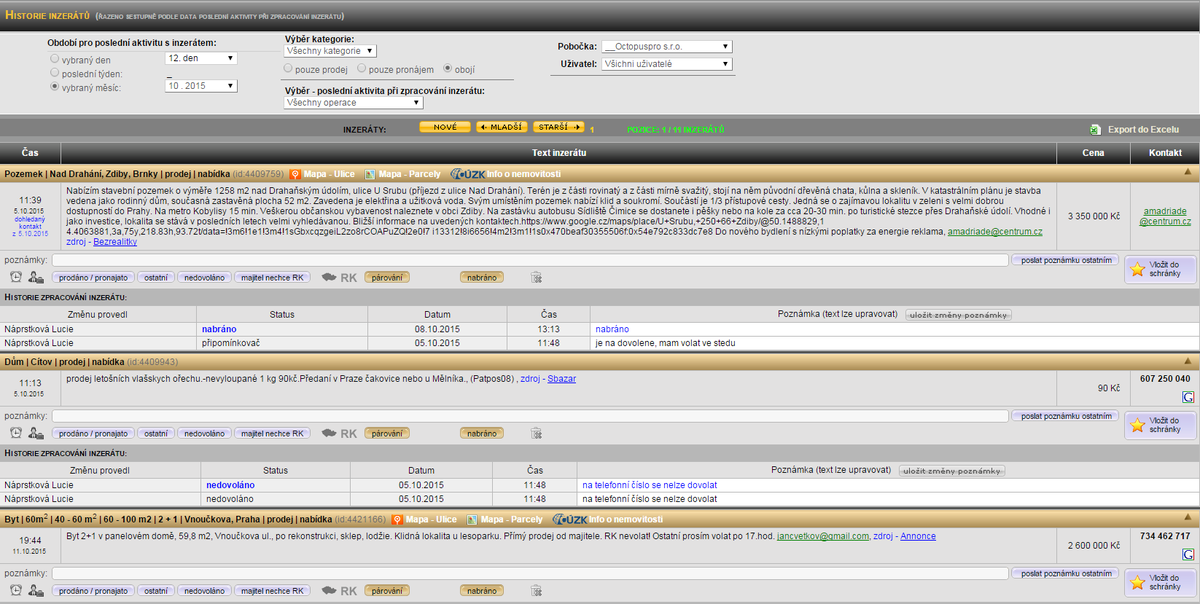The width and height of the screenshot is (1200, 604).
Task: Click the Google search icon under 607 250 040
Action: pos(1187,397)
